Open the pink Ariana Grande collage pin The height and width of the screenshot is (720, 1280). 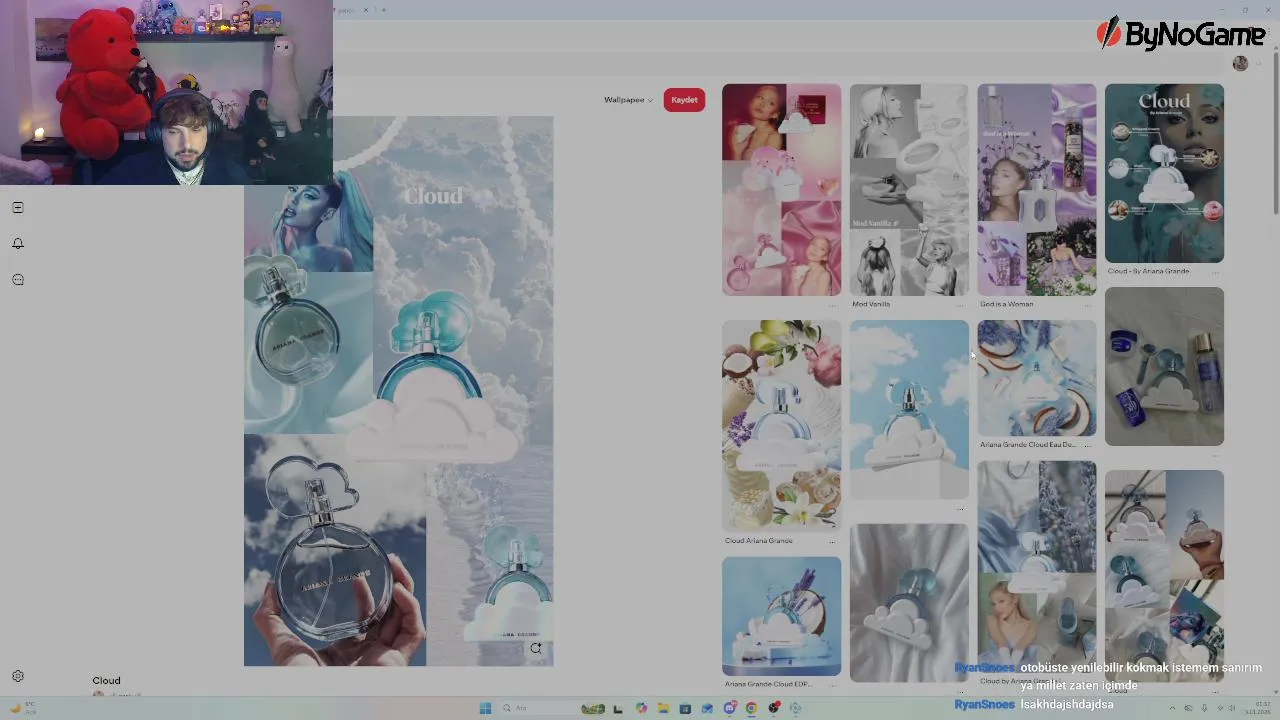[781, 190]
